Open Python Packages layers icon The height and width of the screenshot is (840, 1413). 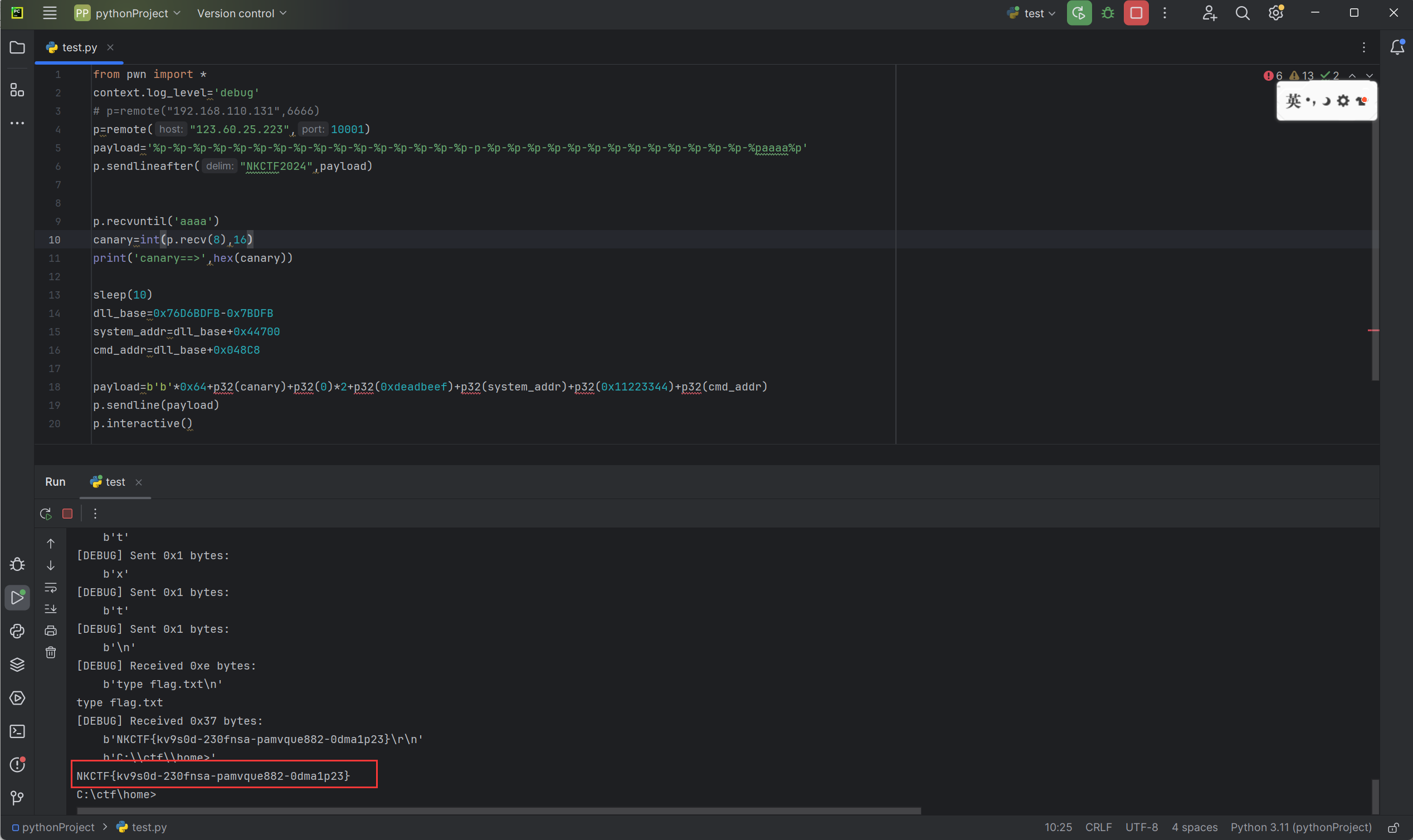pos(17,664)
